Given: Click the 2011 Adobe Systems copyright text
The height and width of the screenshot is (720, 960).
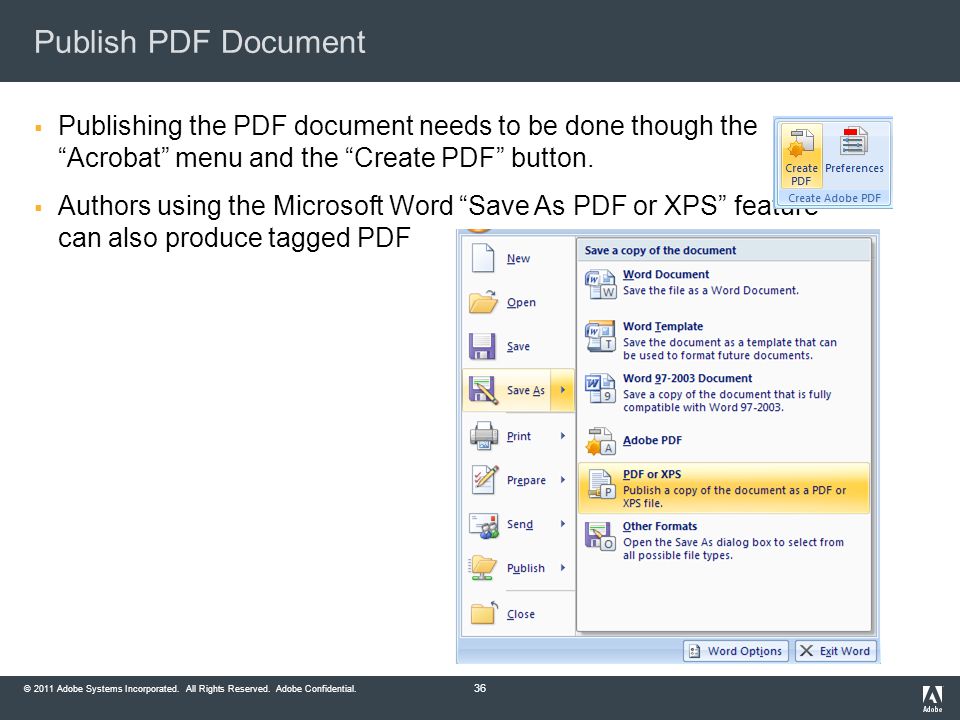Looking at the screenshot, I should (190, 689).
